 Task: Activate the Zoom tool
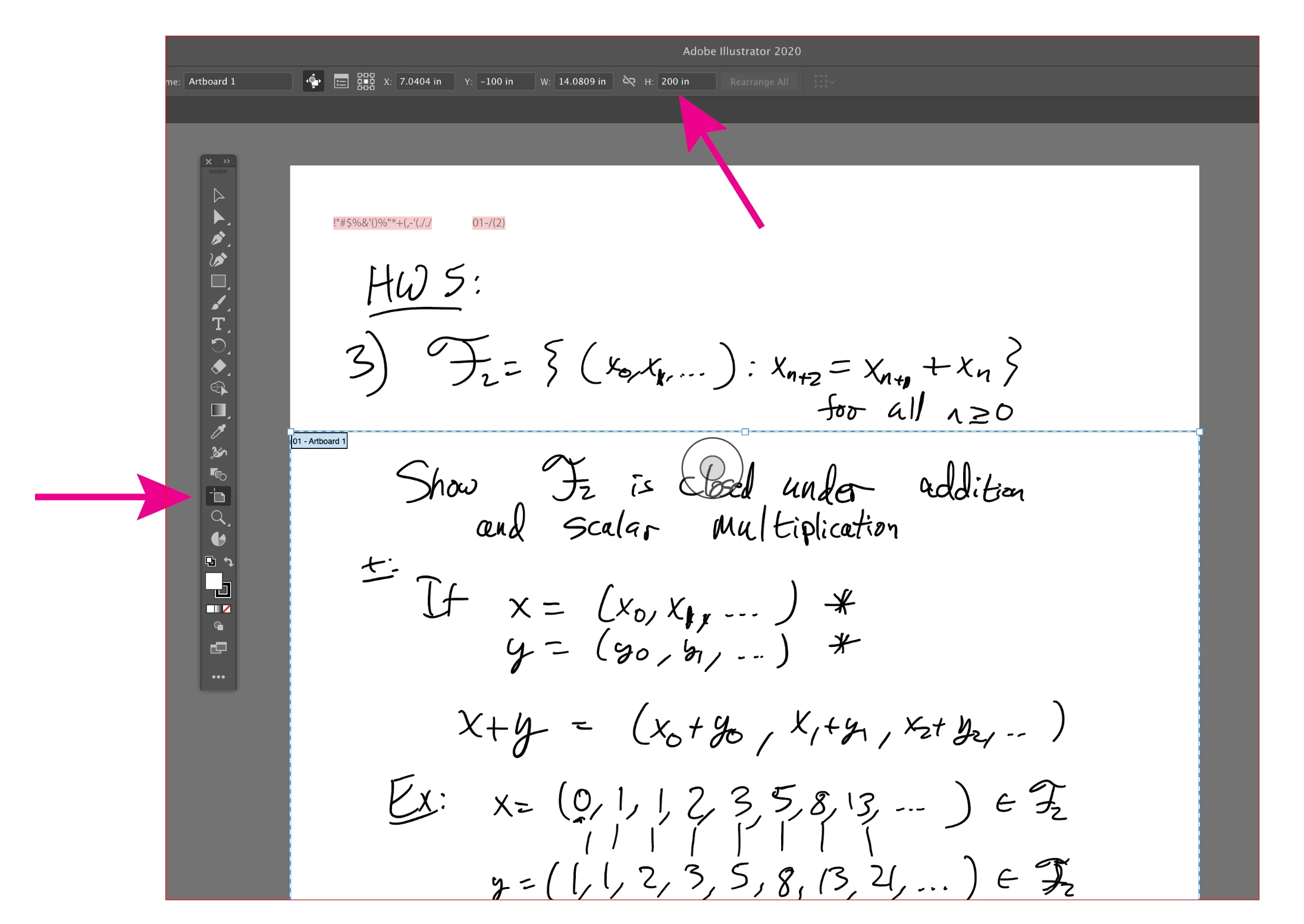tap(218, 517)
